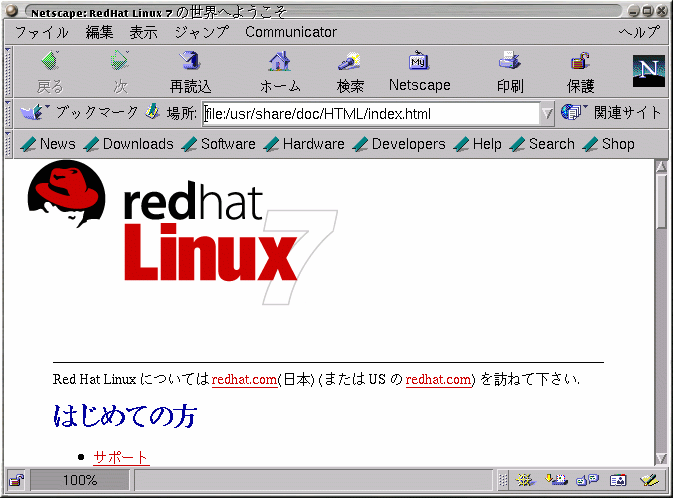The height and width of the screenshot is (498, 673).
Task: Open the 編集 (Edit) menu
Action: click(x=99, y=32)
